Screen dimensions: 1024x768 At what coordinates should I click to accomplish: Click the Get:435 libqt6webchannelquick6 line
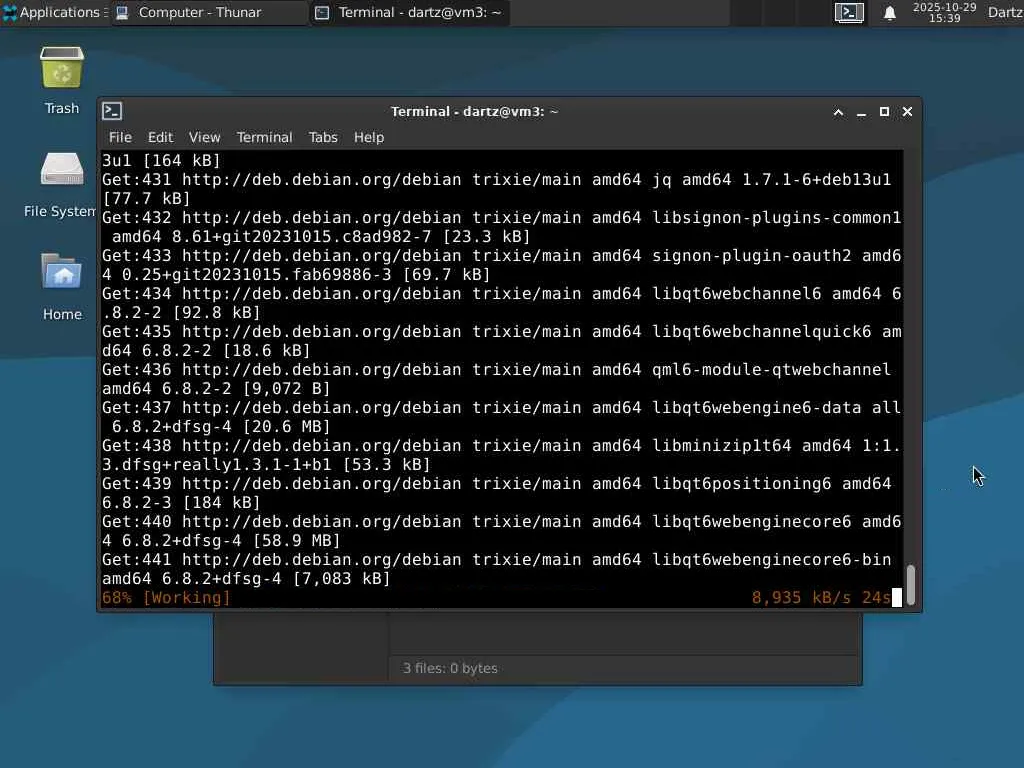[x=502, y=341]
